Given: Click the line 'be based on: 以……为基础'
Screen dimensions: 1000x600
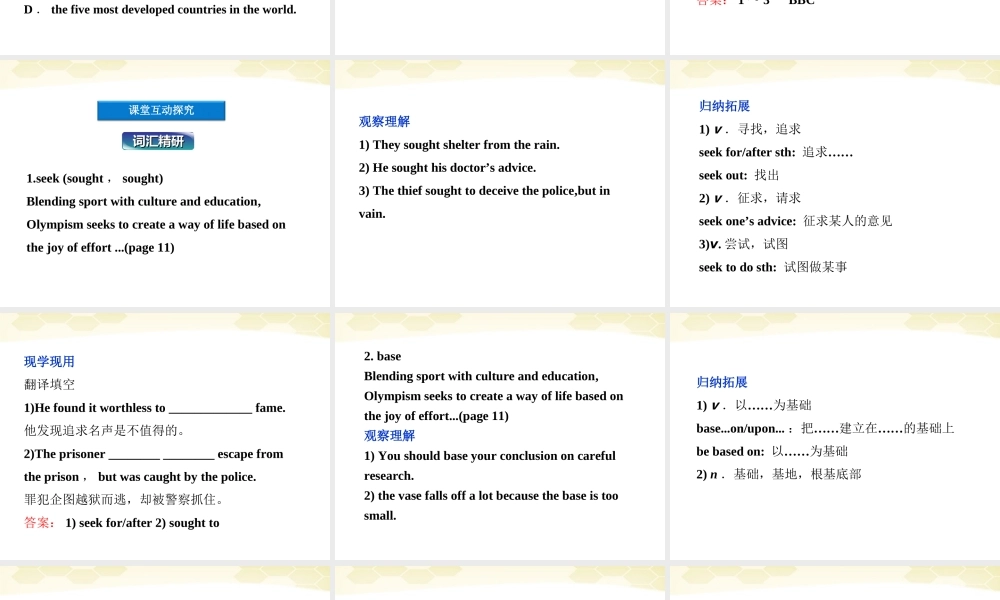Looking at the screenshot, I should click(x=772, y=451).
